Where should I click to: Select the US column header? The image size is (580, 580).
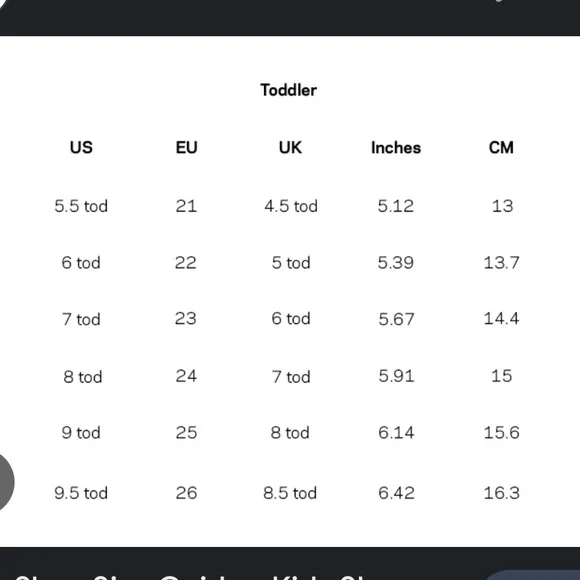point(81,148)
